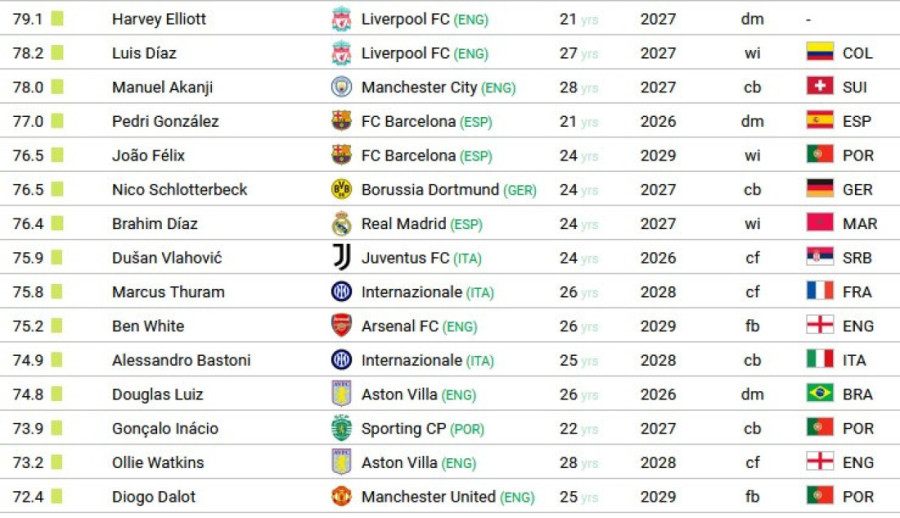900x518 pixels.
Task: Open Pedri González player page
Action: click(x=165, y=121)
